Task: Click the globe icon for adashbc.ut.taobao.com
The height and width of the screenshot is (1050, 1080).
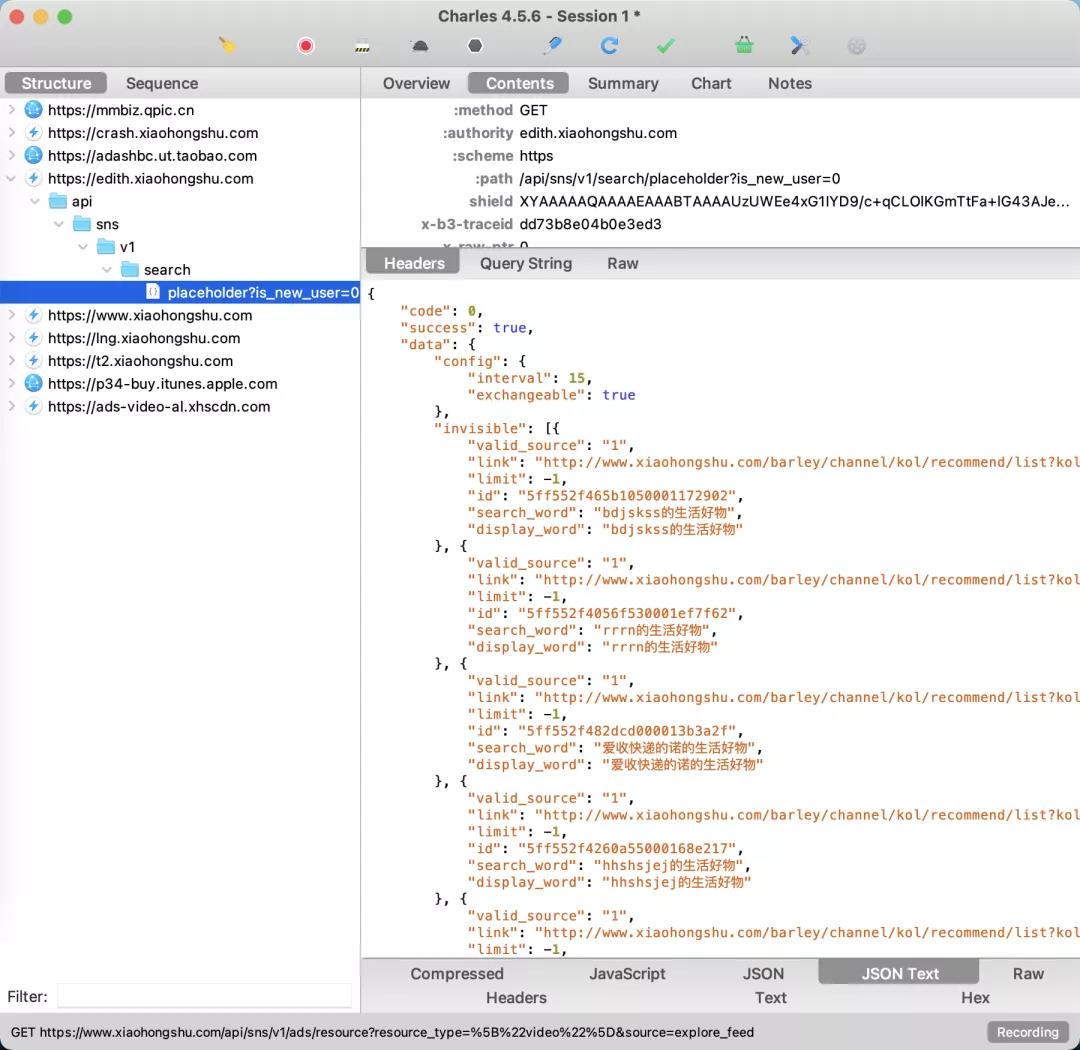Action: pyautogui.click(x=33, y=155)
